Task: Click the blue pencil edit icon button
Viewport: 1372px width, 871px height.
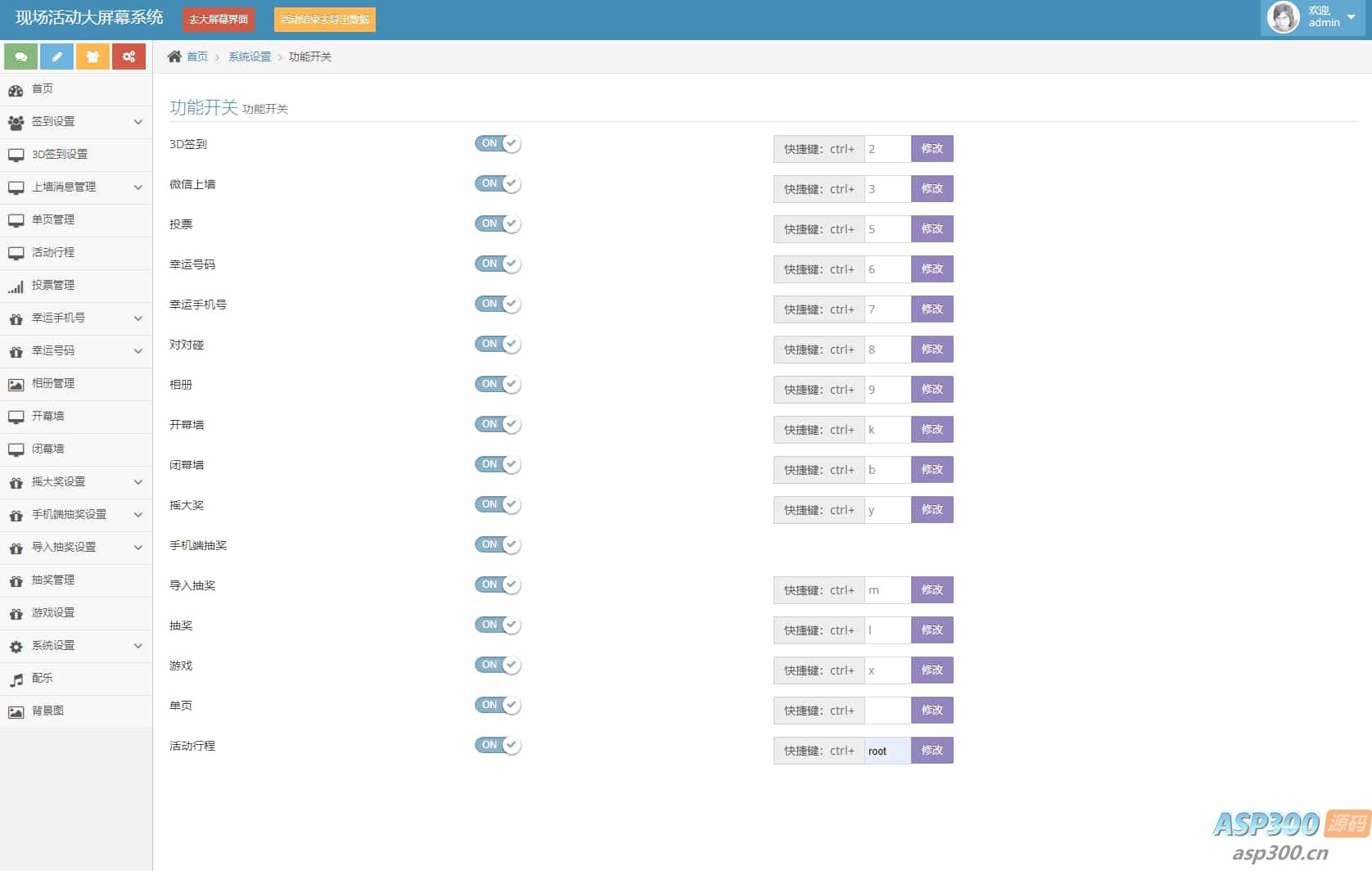Action: click(56, 56)
